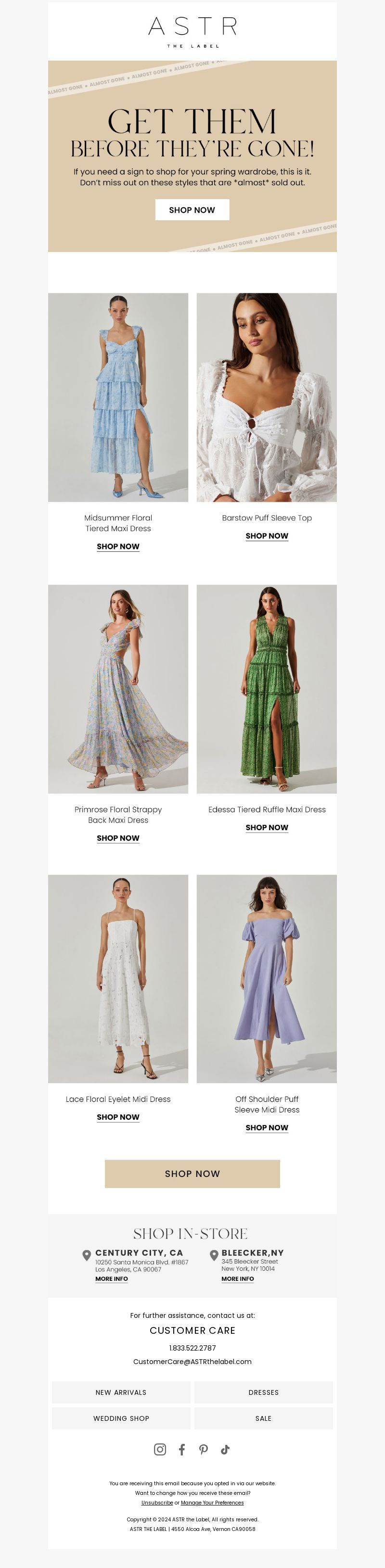
Task: Click the Bleecker NY location pin icon
Action: click(x=214, y=1255)
